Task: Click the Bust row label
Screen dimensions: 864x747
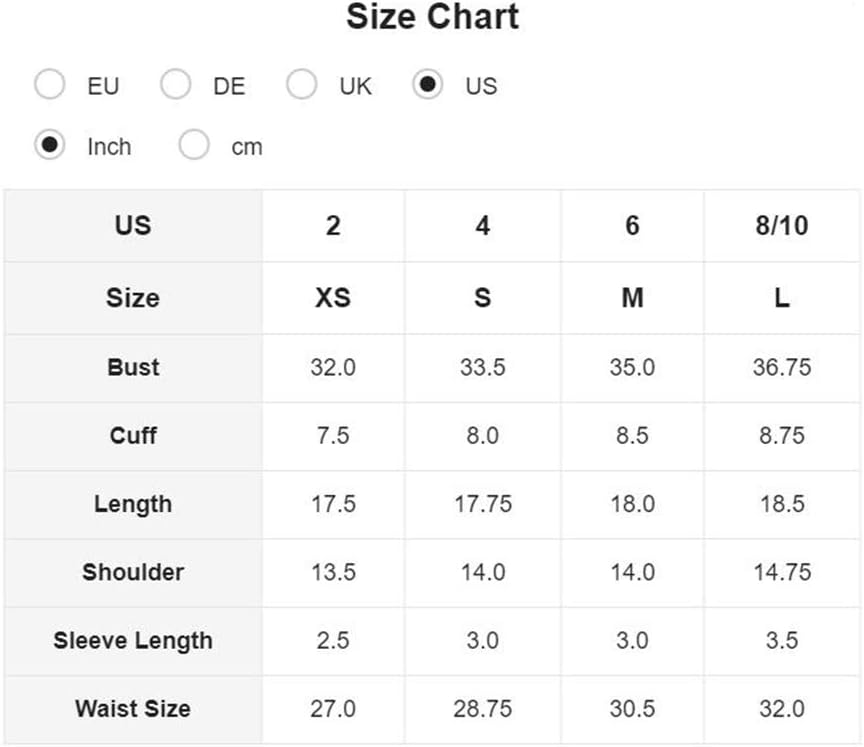Action: coord(133,367)
